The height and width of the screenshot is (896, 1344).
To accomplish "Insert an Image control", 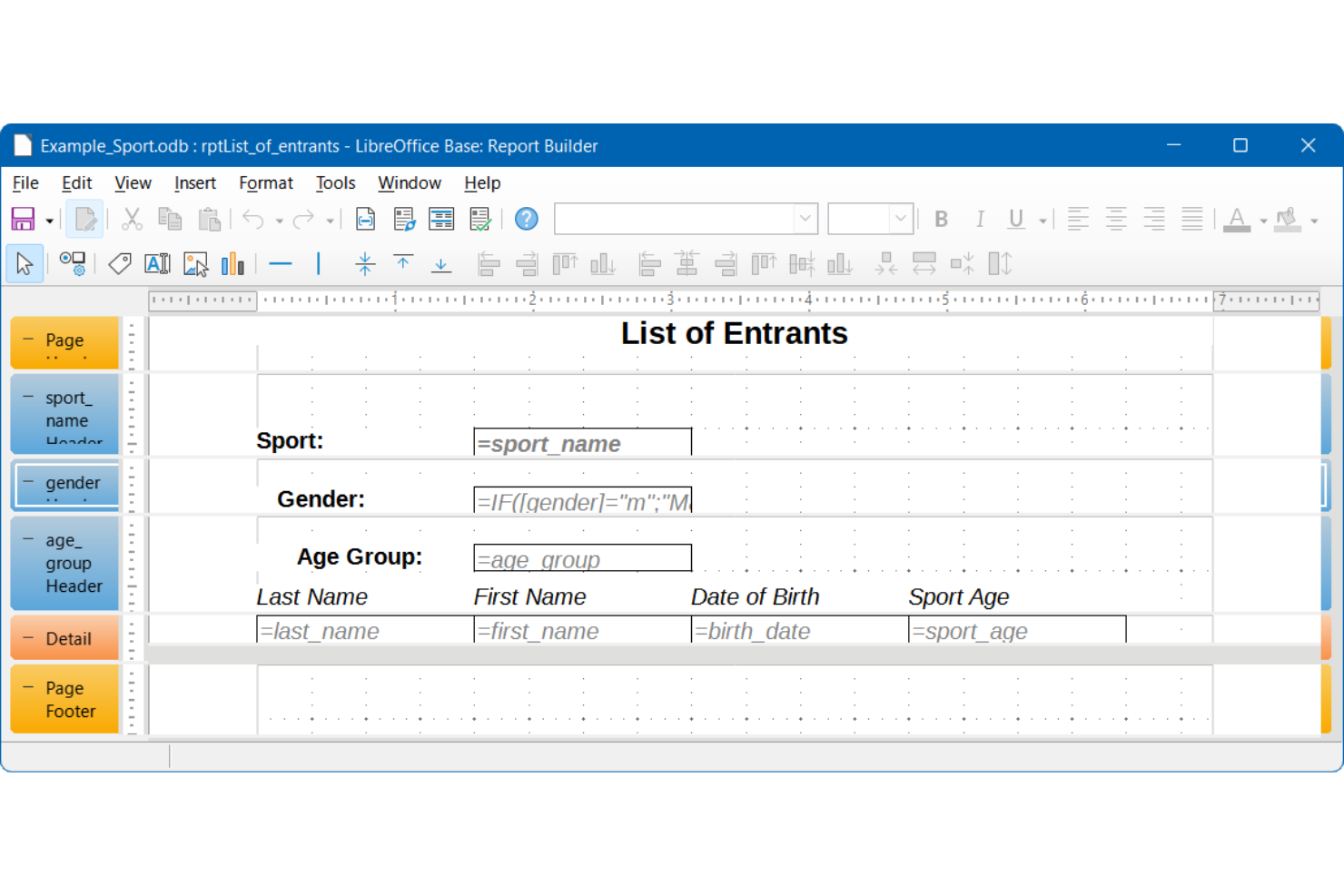I will point(194,263).
